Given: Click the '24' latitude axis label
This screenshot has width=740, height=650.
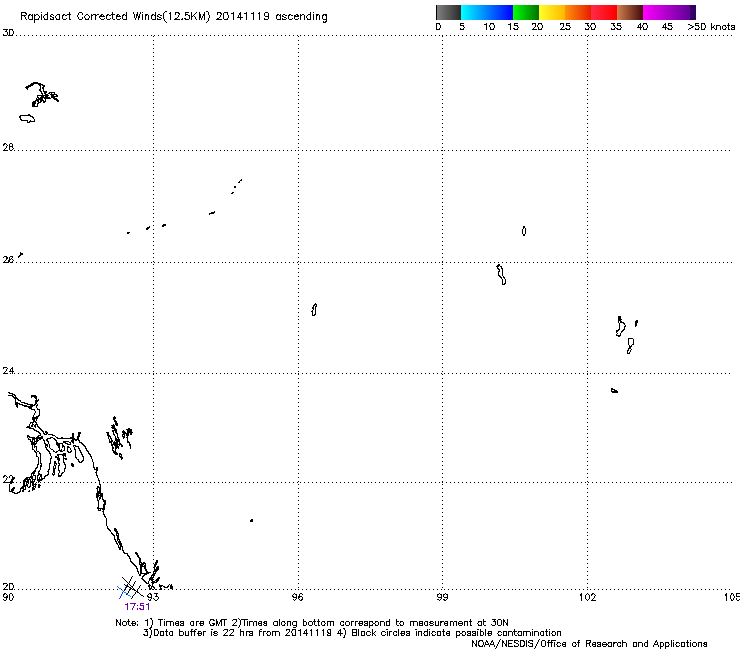Looking at the screenshot, I should click(8, 371).
